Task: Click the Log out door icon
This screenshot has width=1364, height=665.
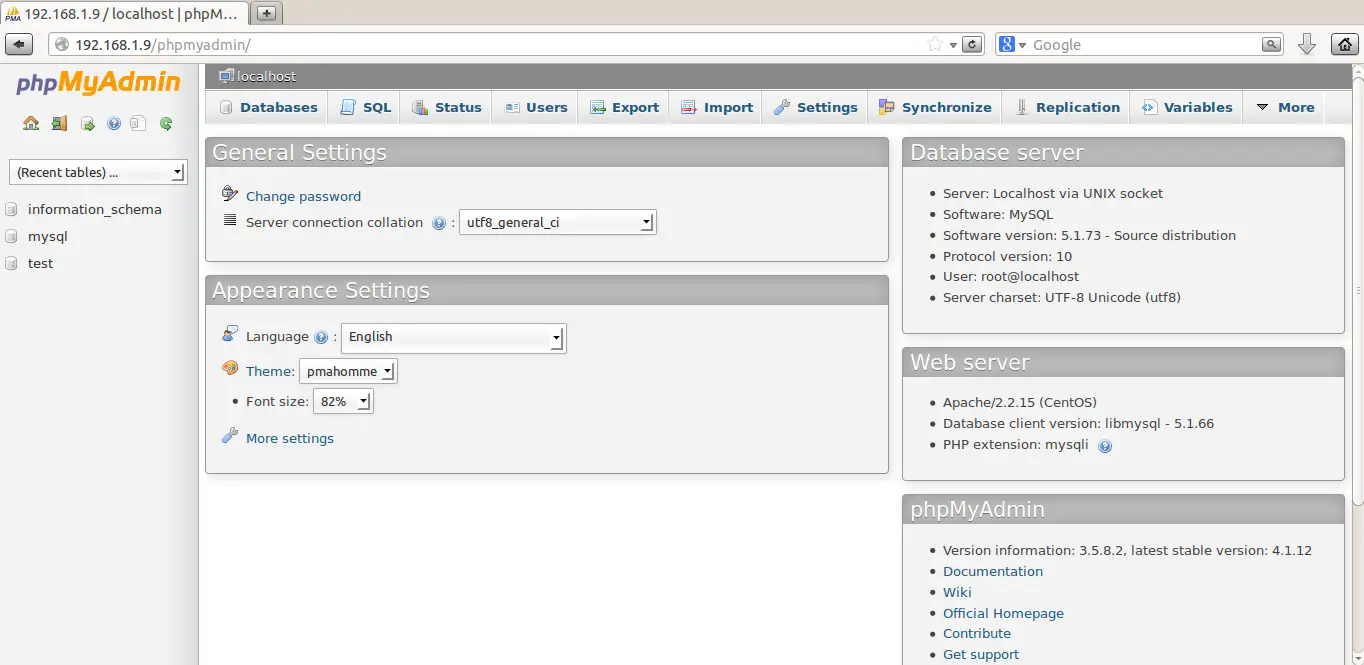Action: pos(59,123)
